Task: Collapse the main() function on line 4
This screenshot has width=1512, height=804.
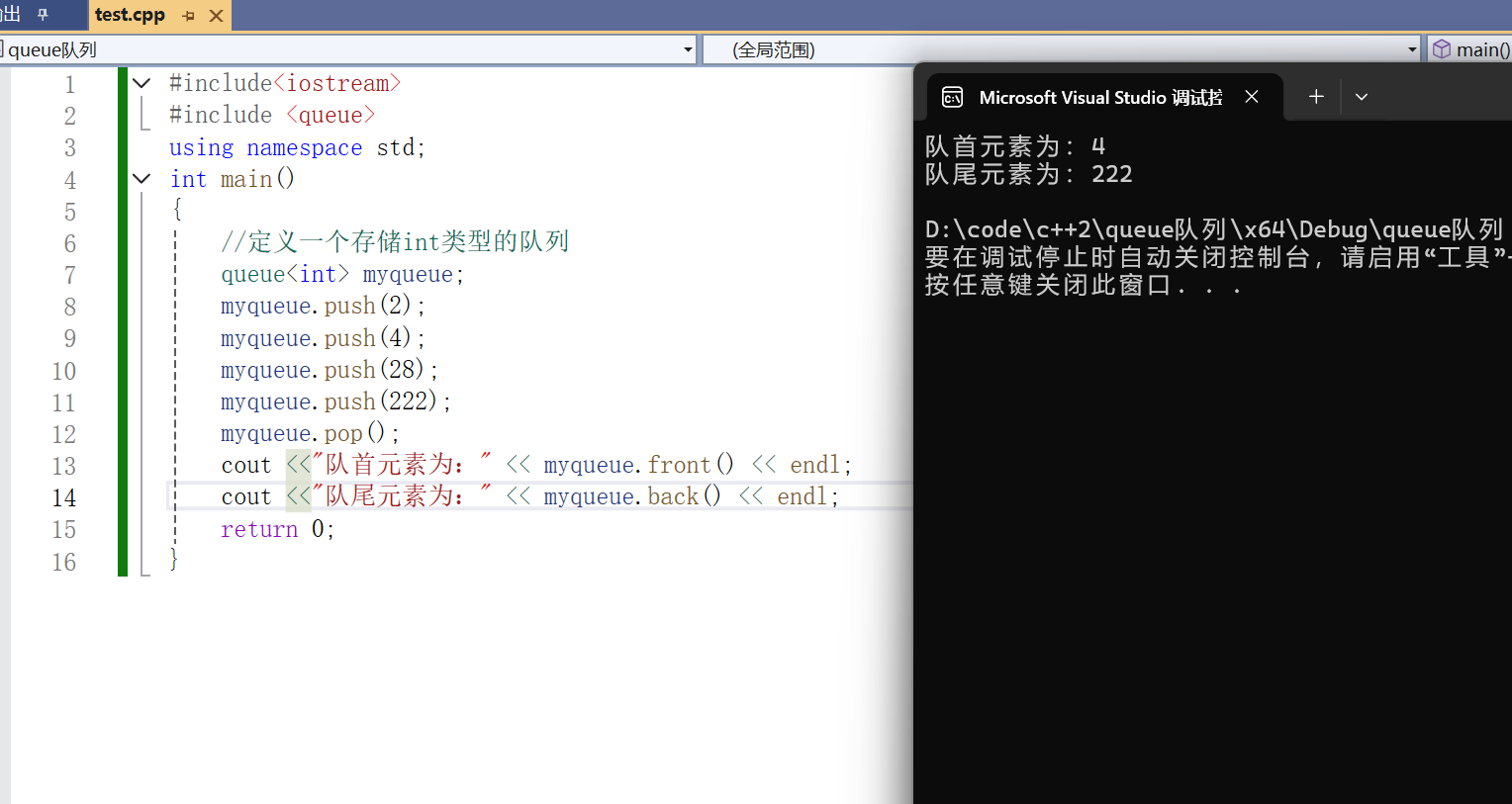Action: coord(142,179)
